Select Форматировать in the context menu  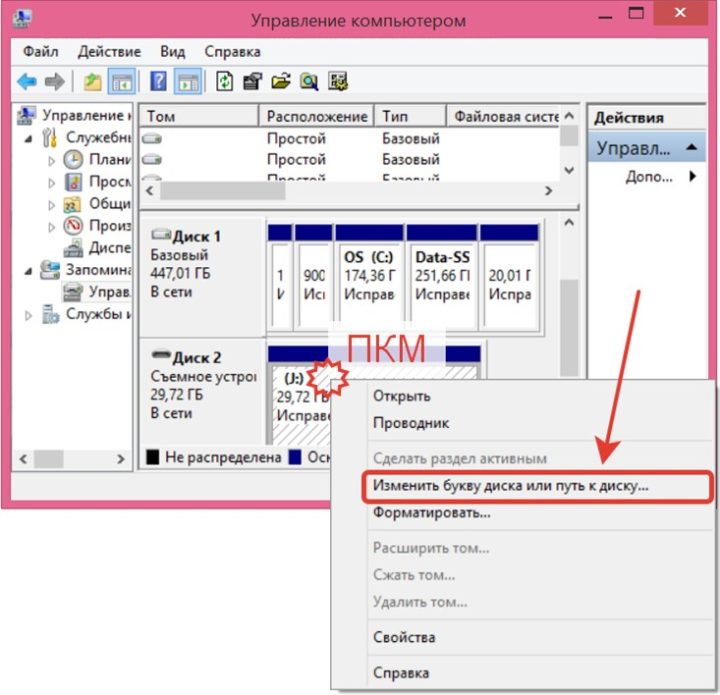431,513
